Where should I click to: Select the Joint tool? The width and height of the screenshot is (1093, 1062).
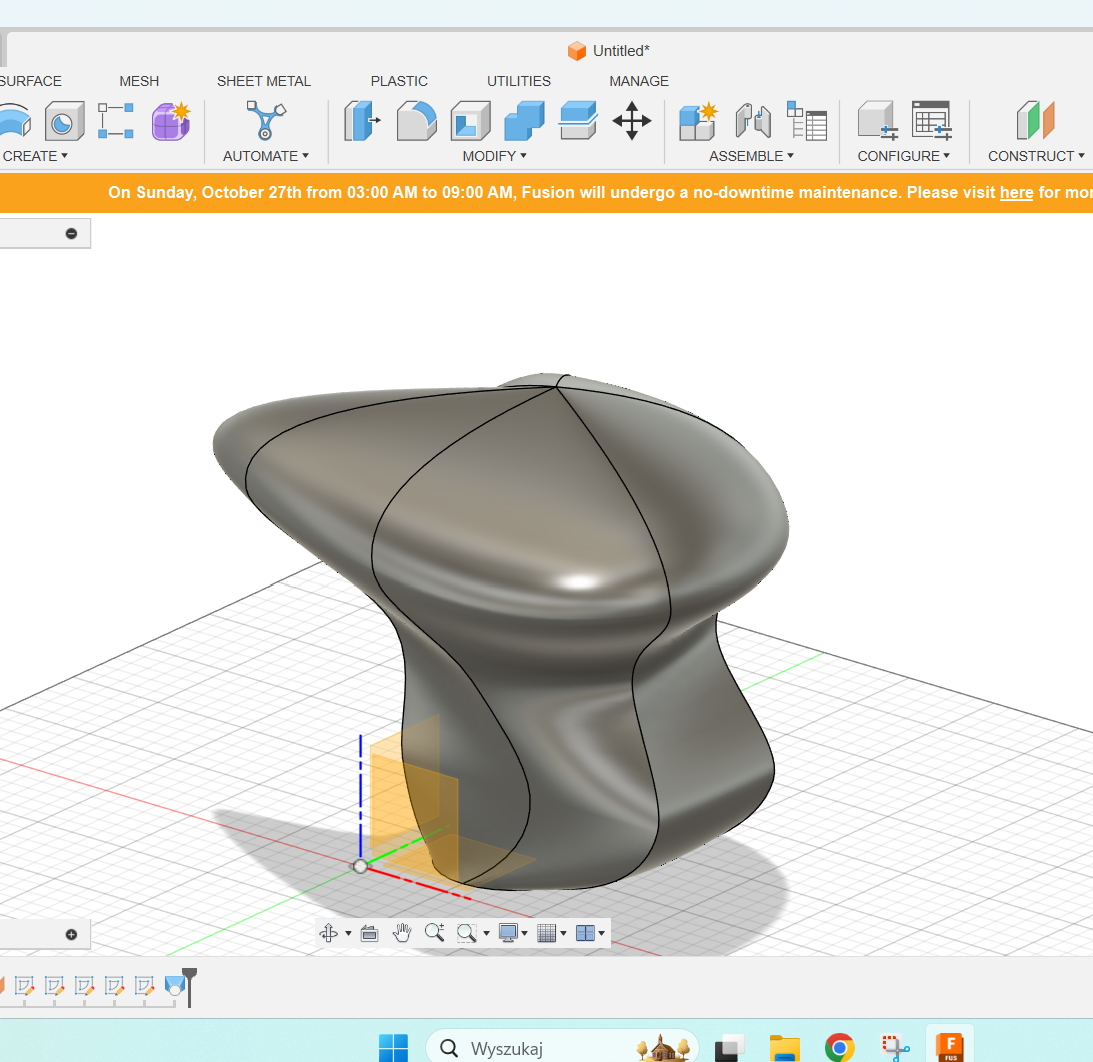pos(753,121)
